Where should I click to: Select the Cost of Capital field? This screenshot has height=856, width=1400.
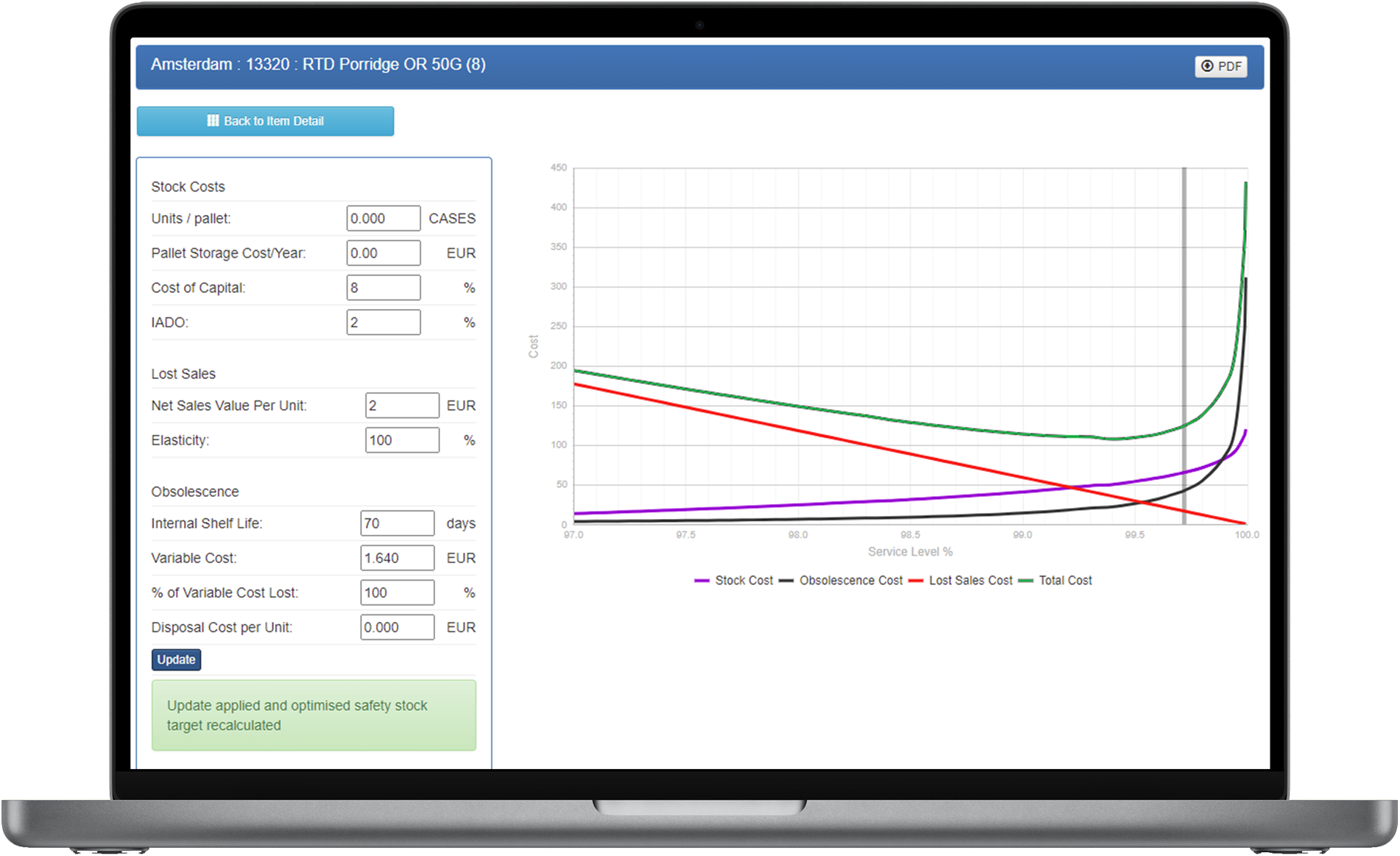pyautogui.click(x=383, y=287)
